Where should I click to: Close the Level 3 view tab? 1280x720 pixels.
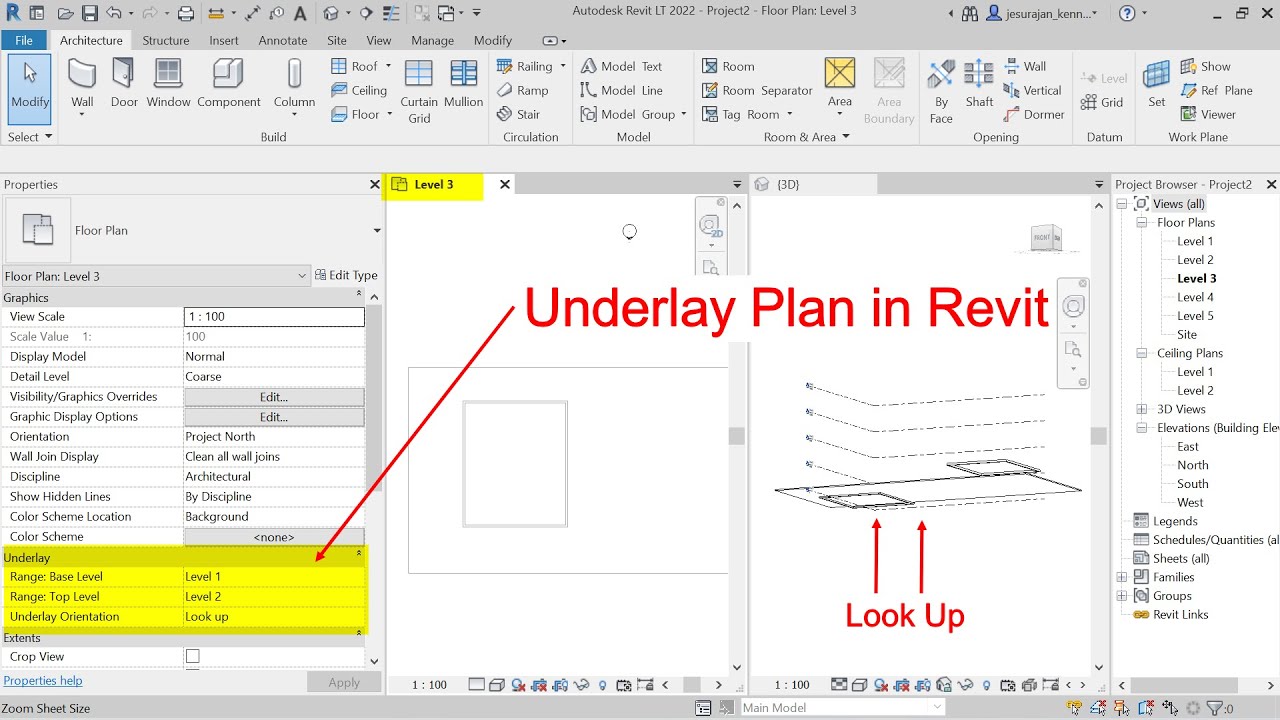505,184
